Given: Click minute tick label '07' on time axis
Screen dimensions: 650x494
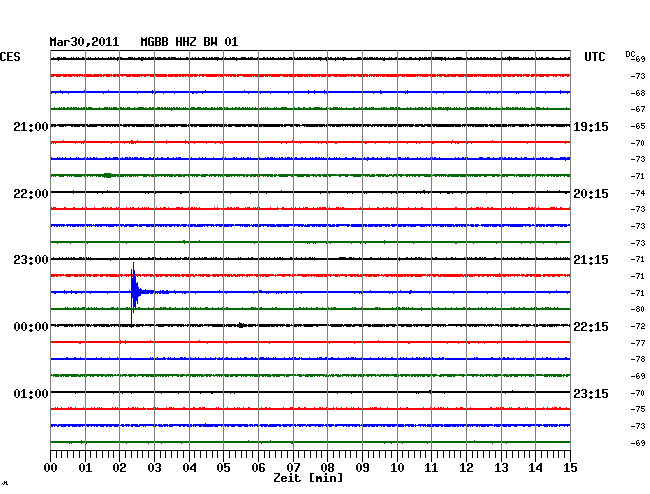Looking at the screenshot, I should pos(293,468).
